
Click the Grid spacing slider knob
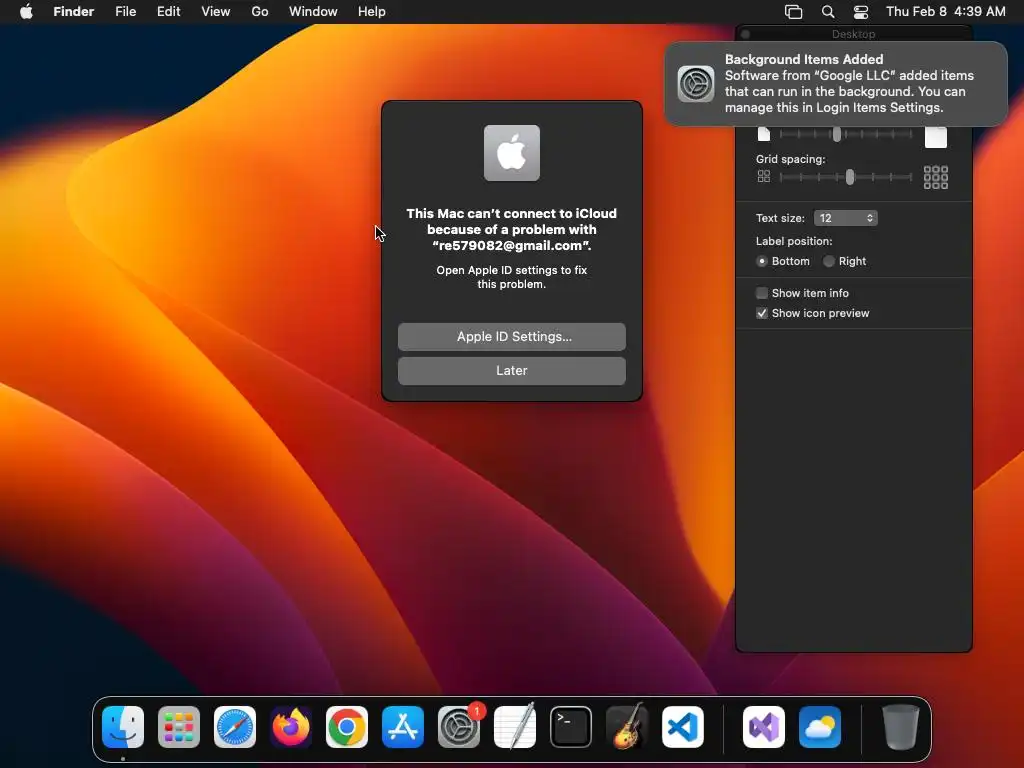click(850, 177)
